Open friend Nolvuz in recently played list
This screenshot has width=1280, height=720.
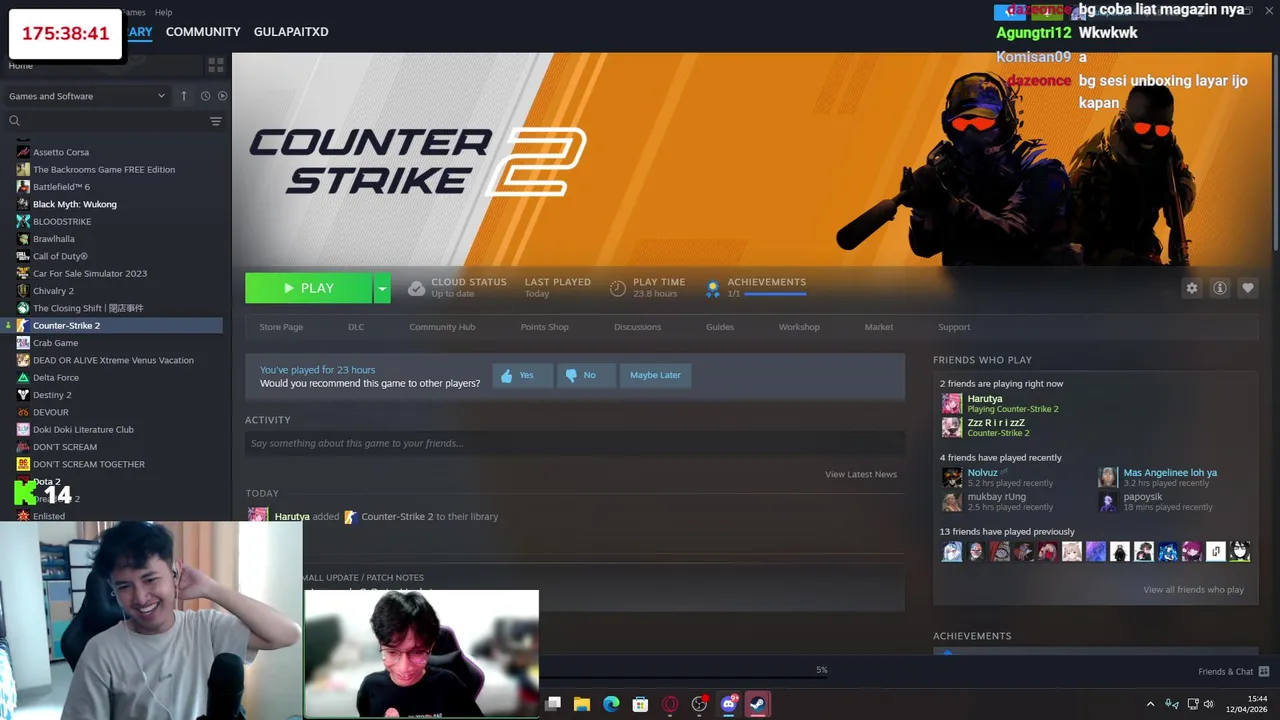pyautogui.click(x=982, y=473)
